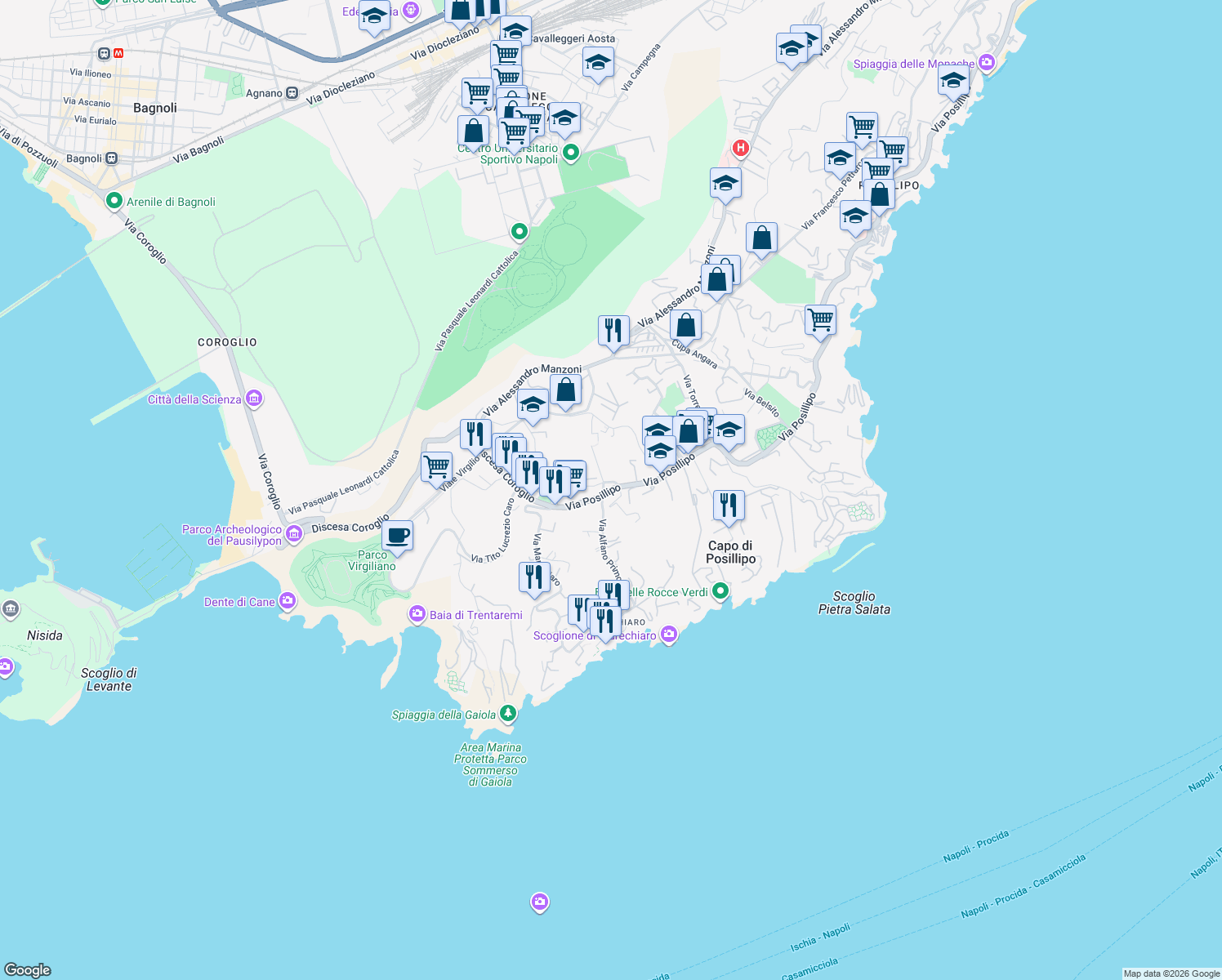
Task: Open the cafe marker near Parco Virgiliano
Action: tap(397, 537)
